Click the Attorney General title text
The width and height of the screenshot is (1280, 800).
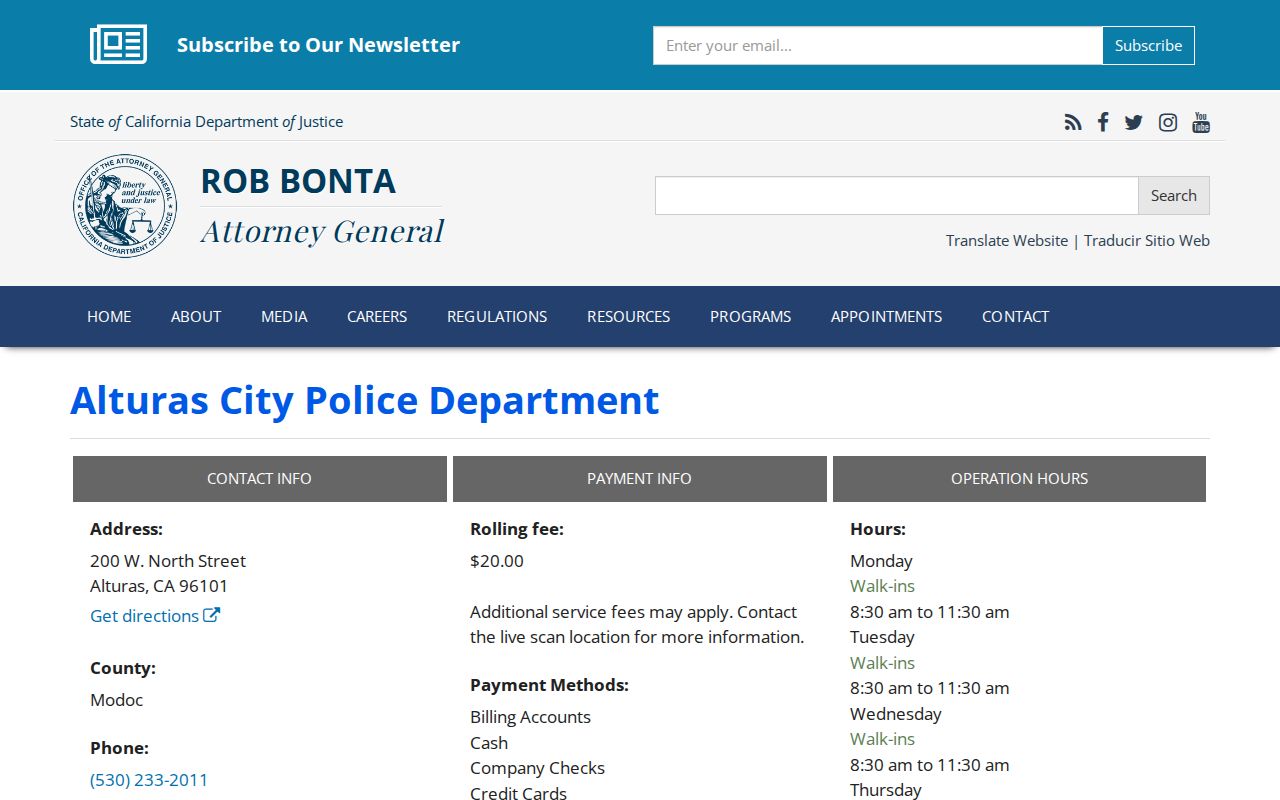coord(322,231)
